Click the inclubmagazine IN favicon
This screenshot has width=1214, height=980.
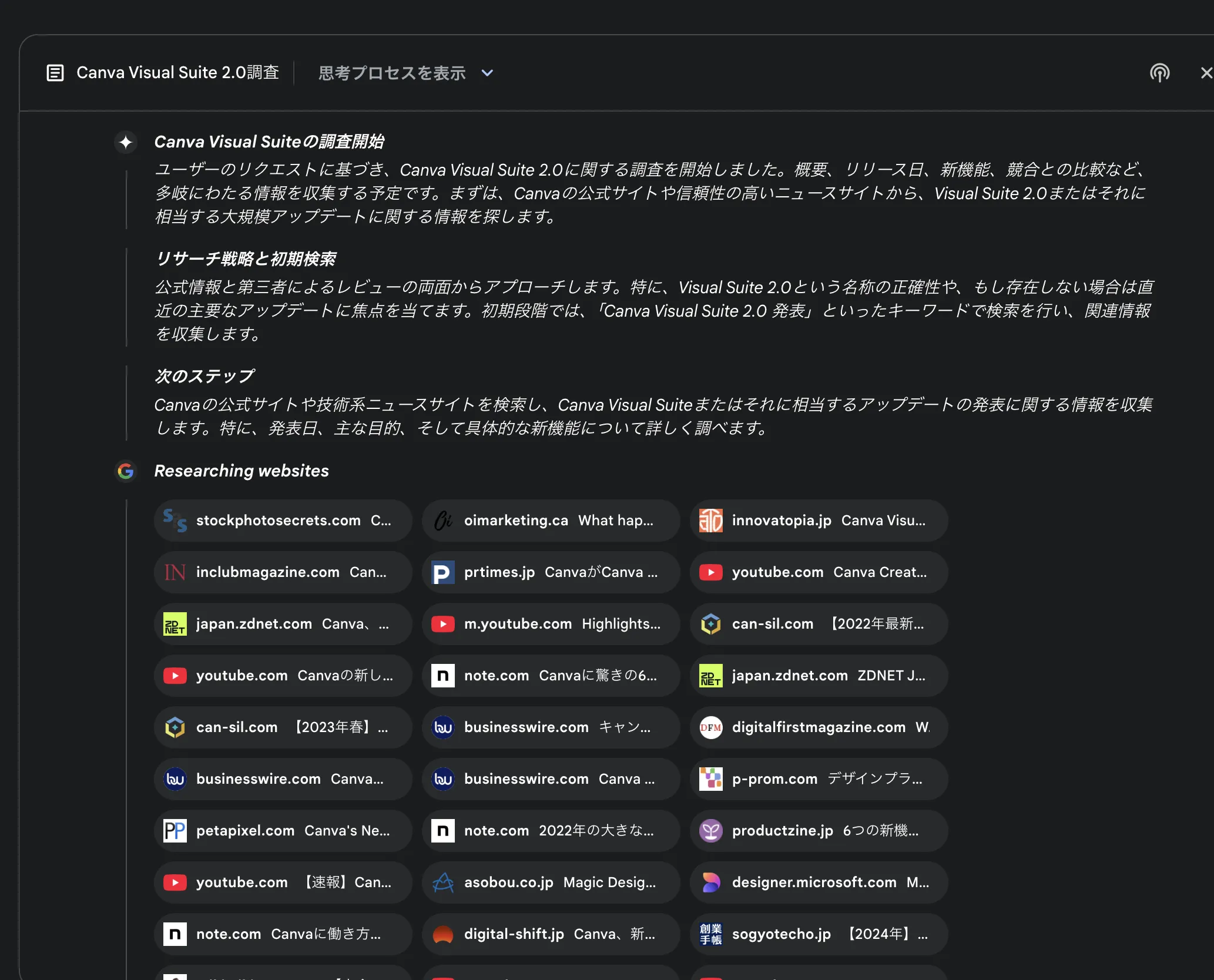point(175,572)
